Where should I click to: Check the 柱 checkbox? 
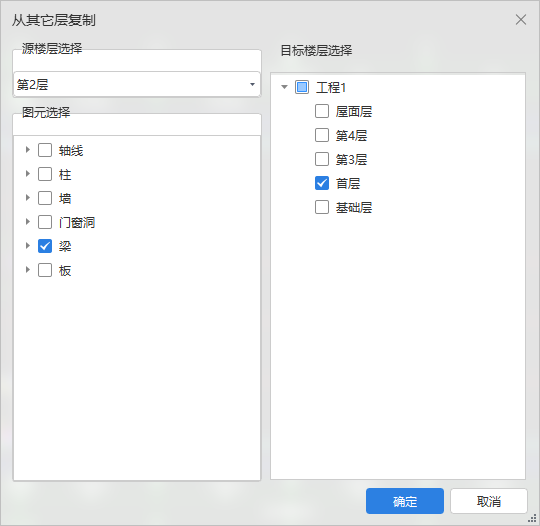pos(45,174)
